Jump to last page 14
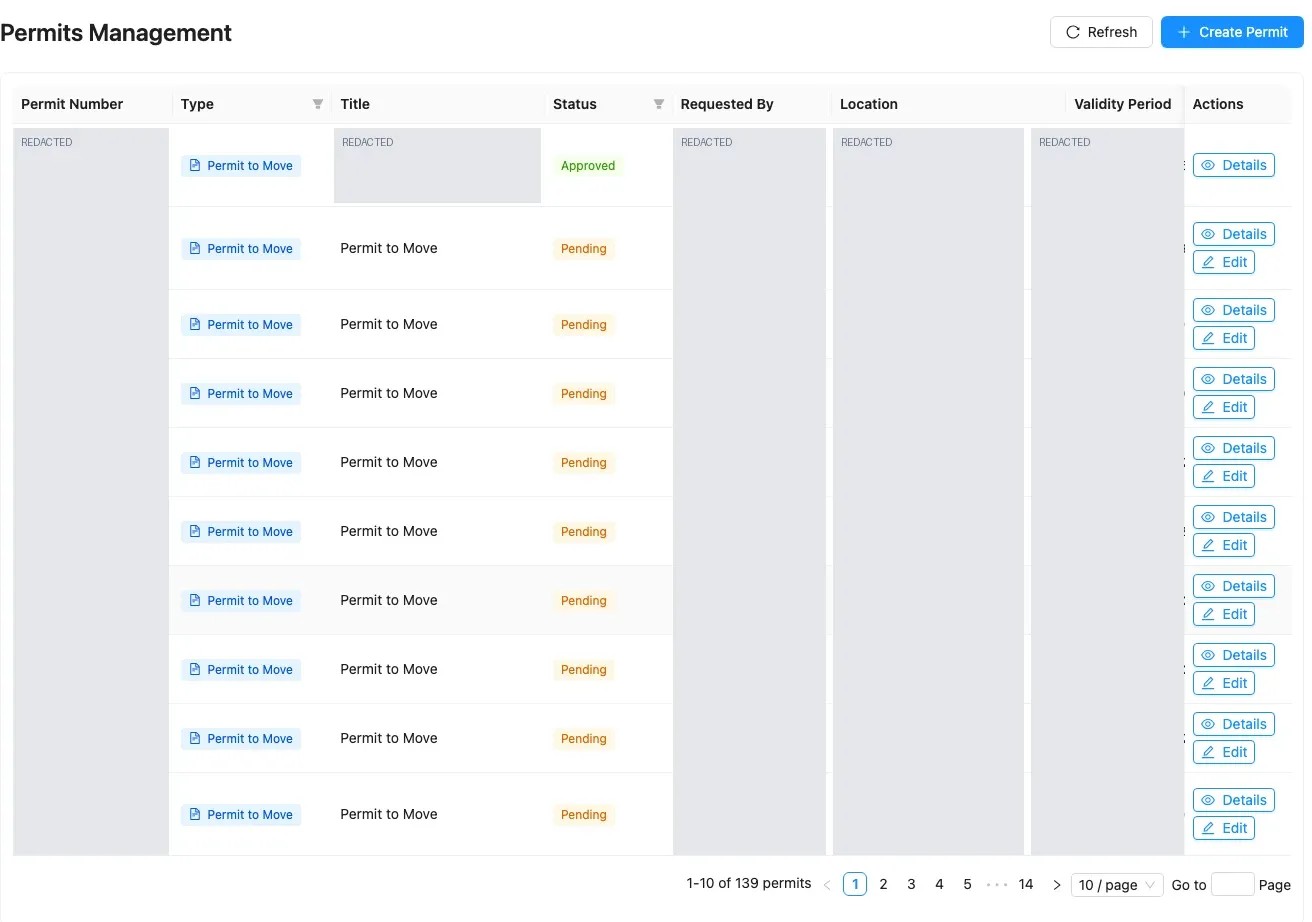 [1026, 884]
